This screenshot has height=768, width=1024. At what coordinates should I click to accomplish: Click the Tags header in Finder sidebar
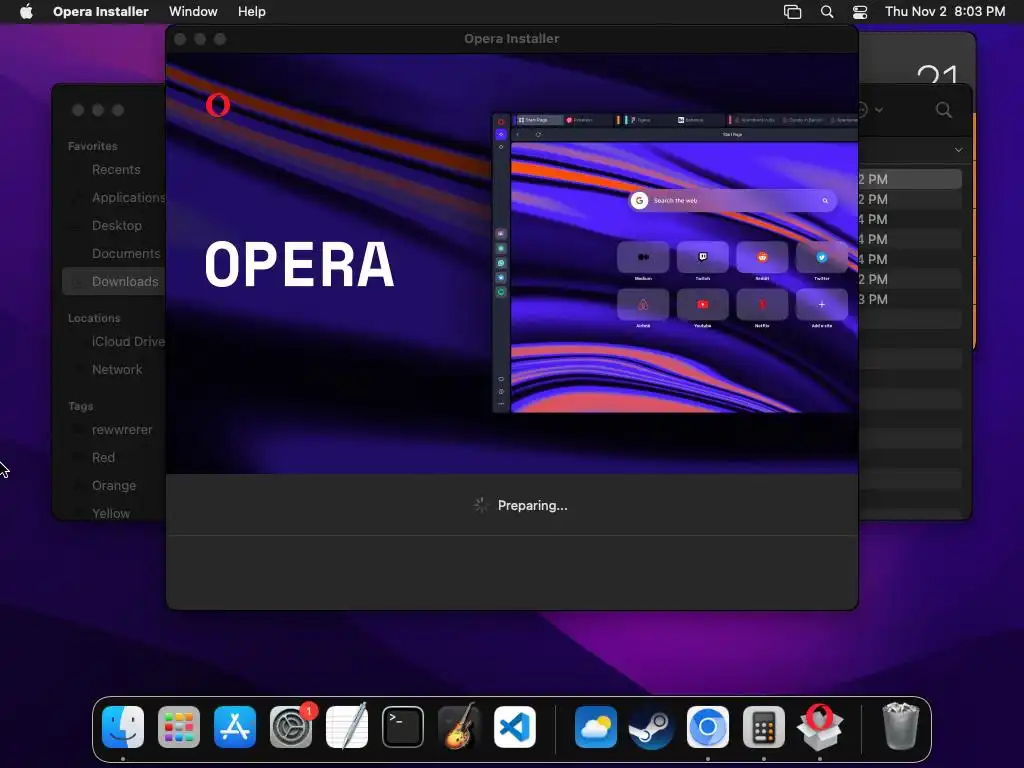tap(80, 406)
